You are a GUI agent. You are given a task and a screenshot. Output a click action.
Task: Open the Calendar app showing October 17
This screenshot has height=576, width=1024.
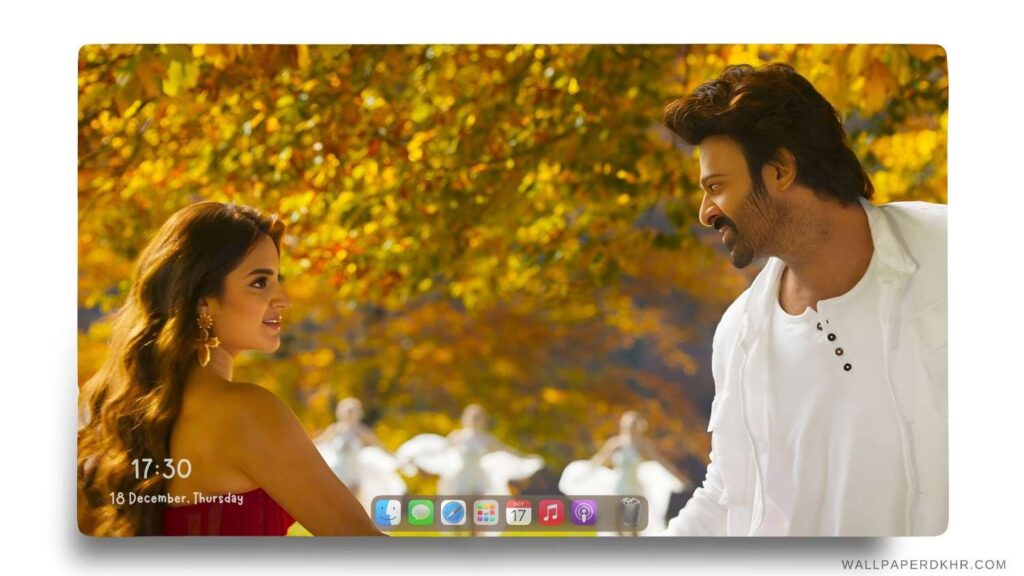pos(519,510)
